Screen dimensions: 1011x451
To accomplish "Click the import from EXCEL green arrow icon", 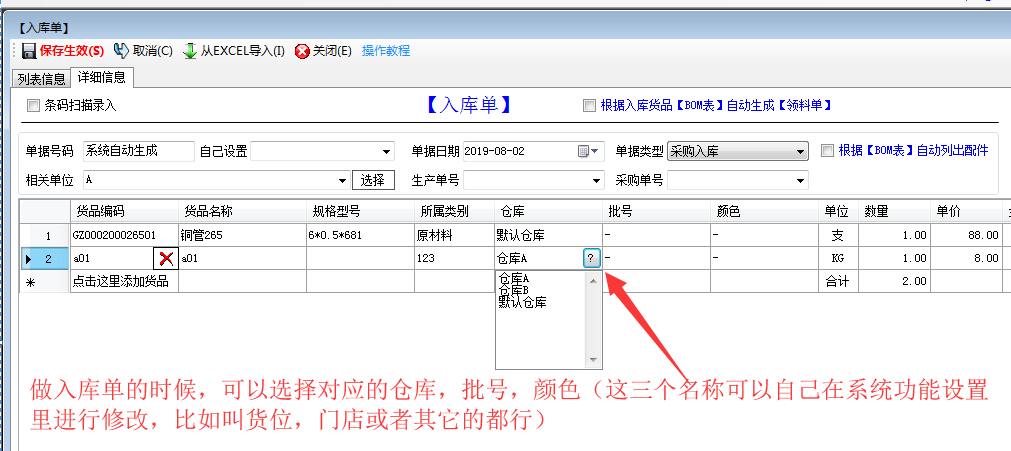I will pos(190,51).
